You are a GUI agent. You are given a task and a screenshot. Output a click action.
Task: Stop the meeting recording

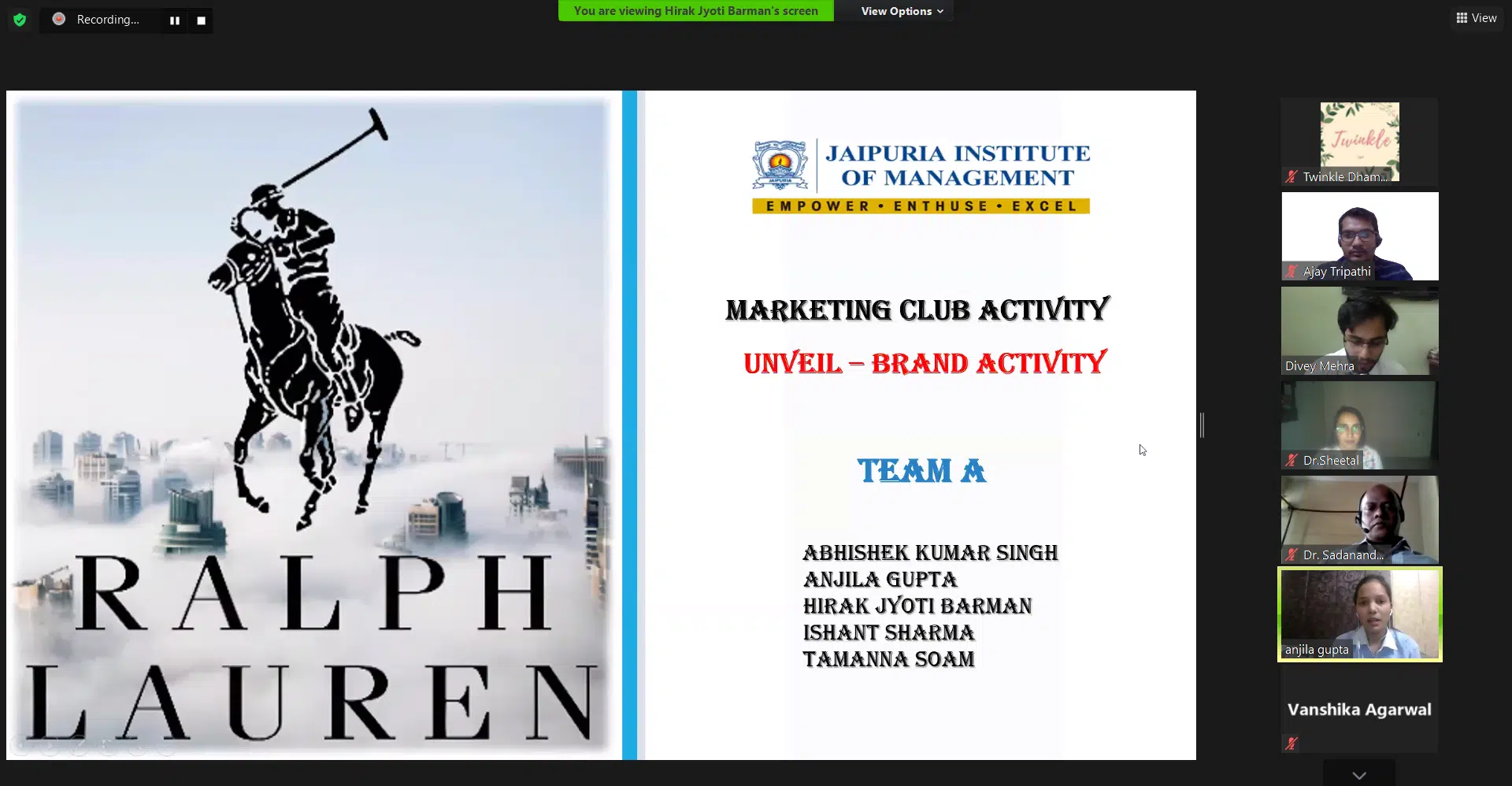tap(202, 20)
